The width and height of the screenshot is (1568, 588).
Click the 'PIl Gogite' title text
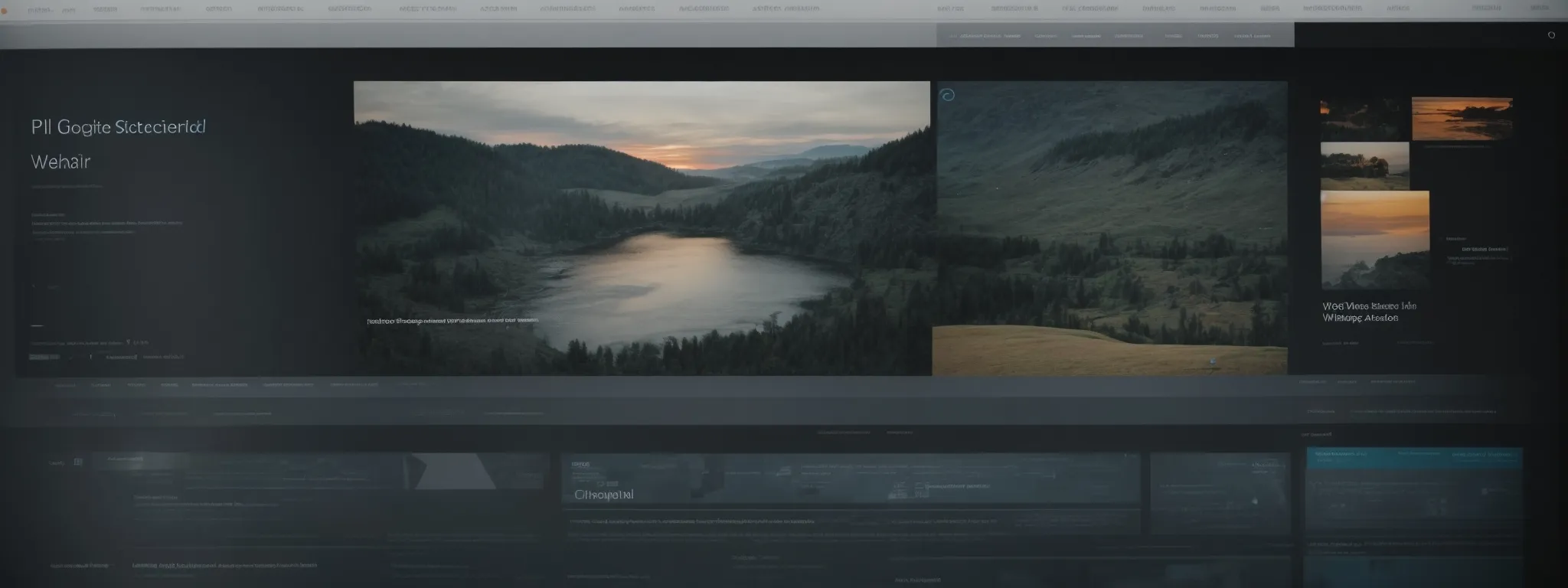pyautogui.click(x=118, y=127)
